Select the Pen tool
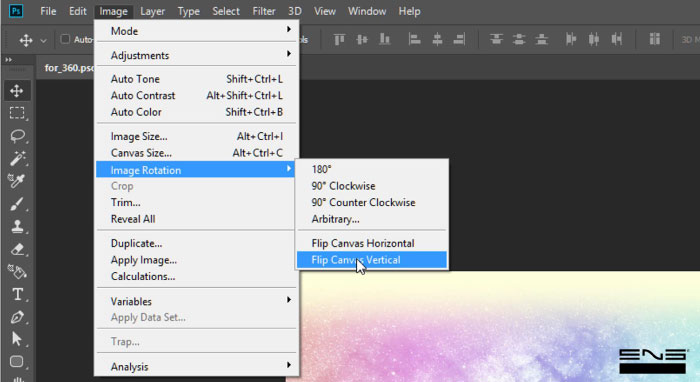 click(x=17, y=317)
